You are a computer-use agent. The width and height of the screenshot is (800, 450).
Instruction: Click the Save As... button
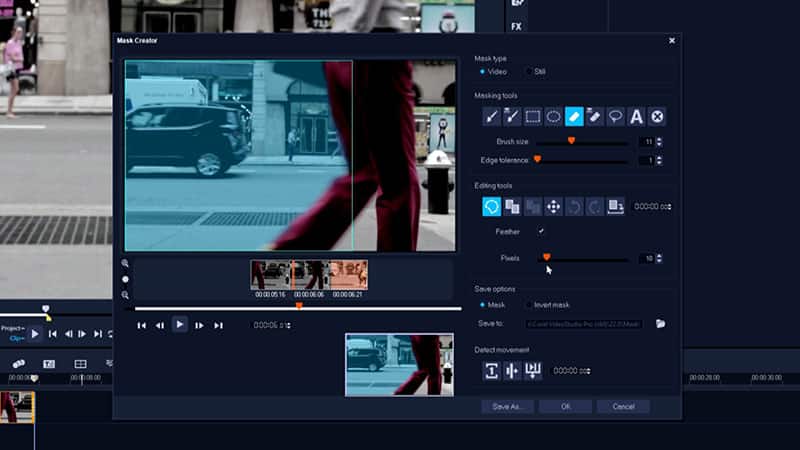[x=508, y=407]
